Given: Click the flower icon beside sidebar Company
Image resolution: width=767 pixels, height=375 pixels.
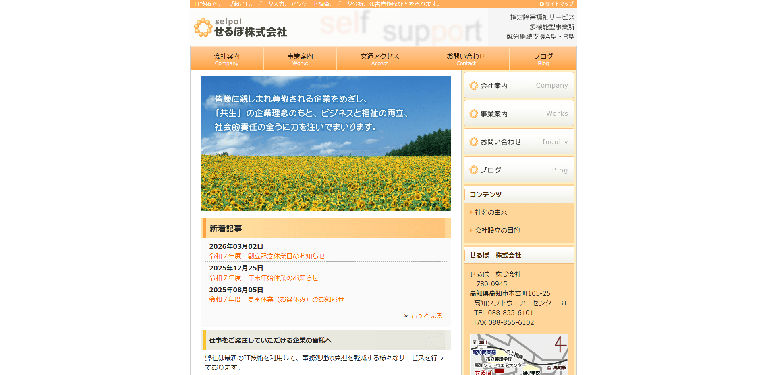Looking at the screenshot, I should 474,86.
